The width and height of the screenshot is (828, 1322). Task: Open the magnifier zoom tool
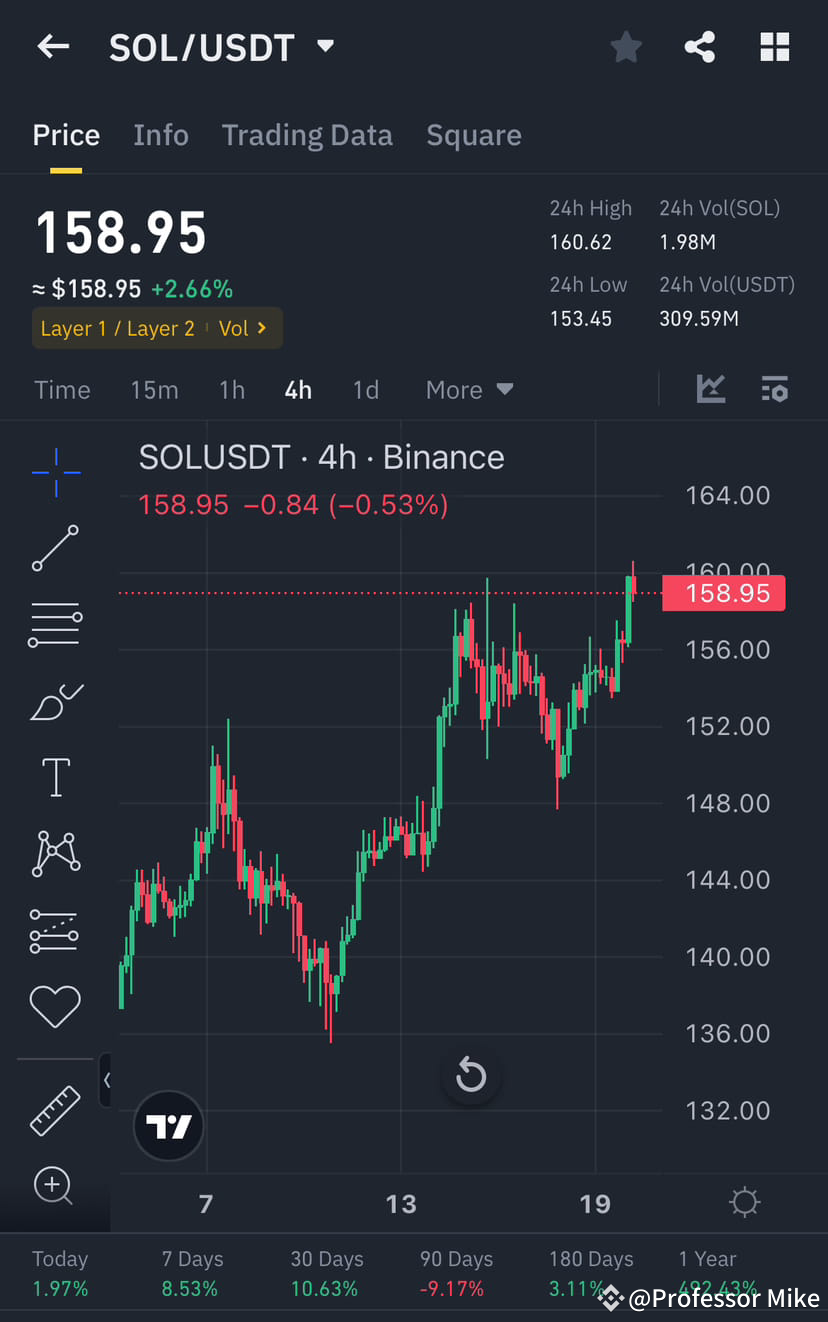(x=55, y=1186)
